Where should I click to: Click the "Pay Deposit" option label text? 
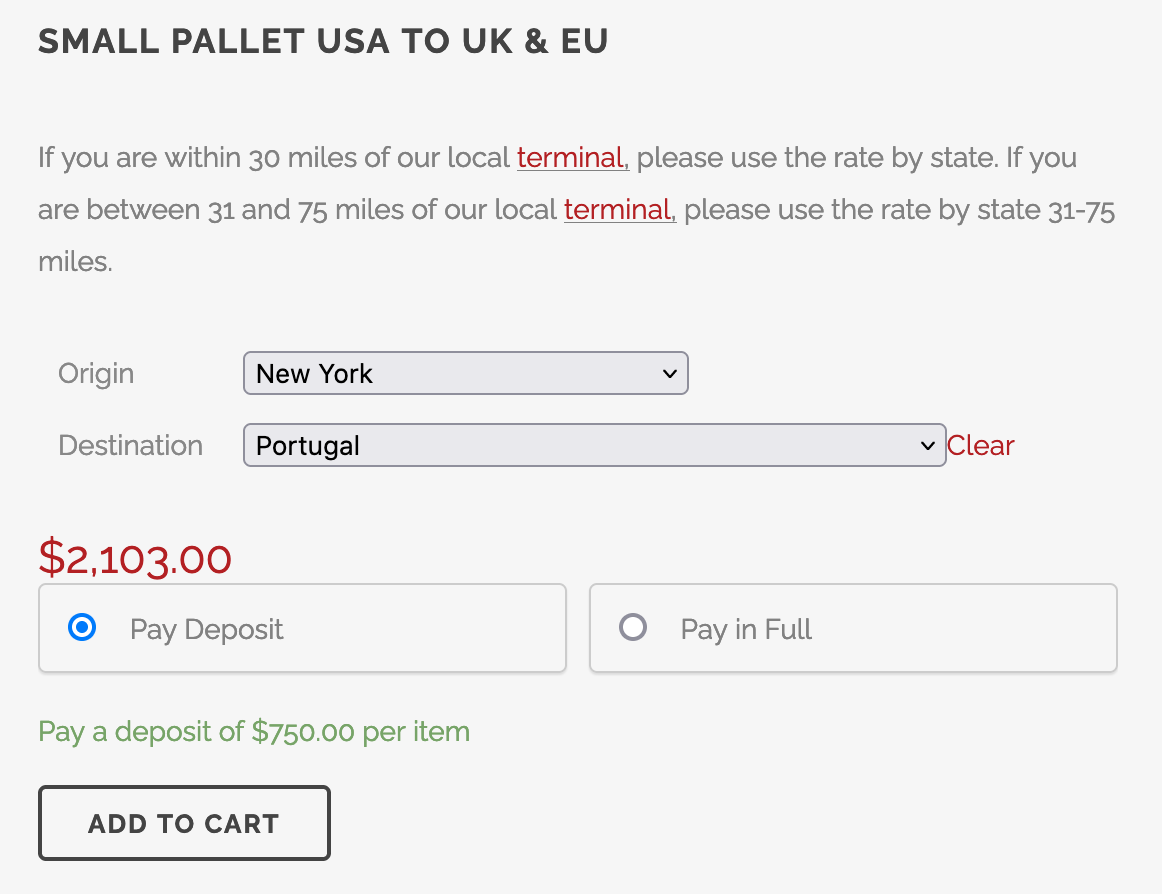tap(207, 630)
